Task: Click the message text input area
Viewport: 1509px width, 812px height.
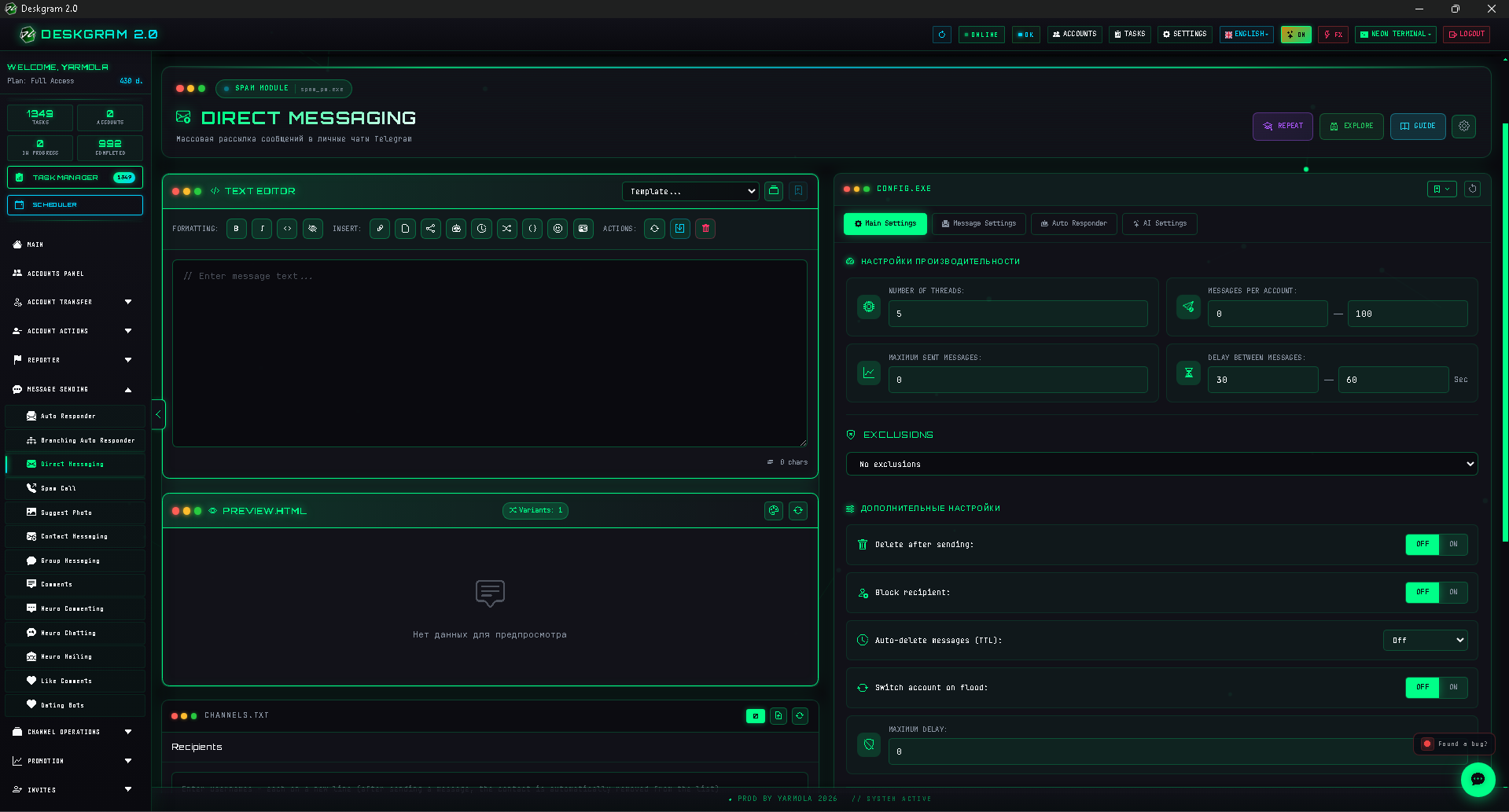Action: (x=490, y=353)
